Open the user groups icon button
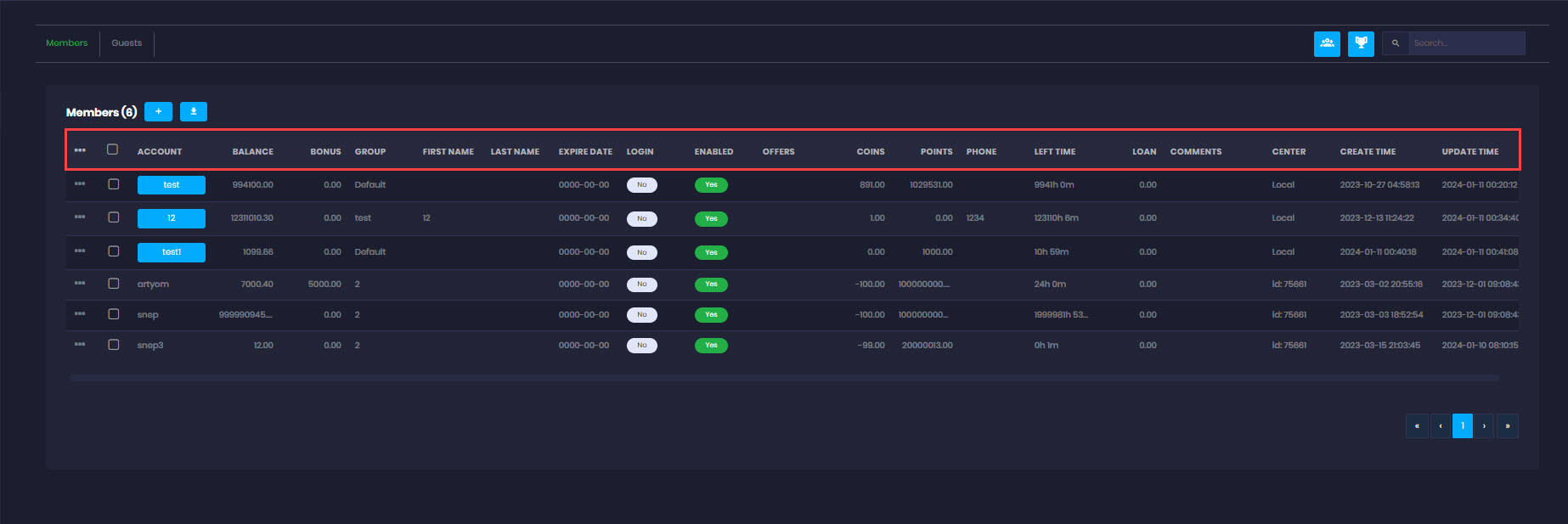Screen dimensions: 1568x524 [1327, 43]
